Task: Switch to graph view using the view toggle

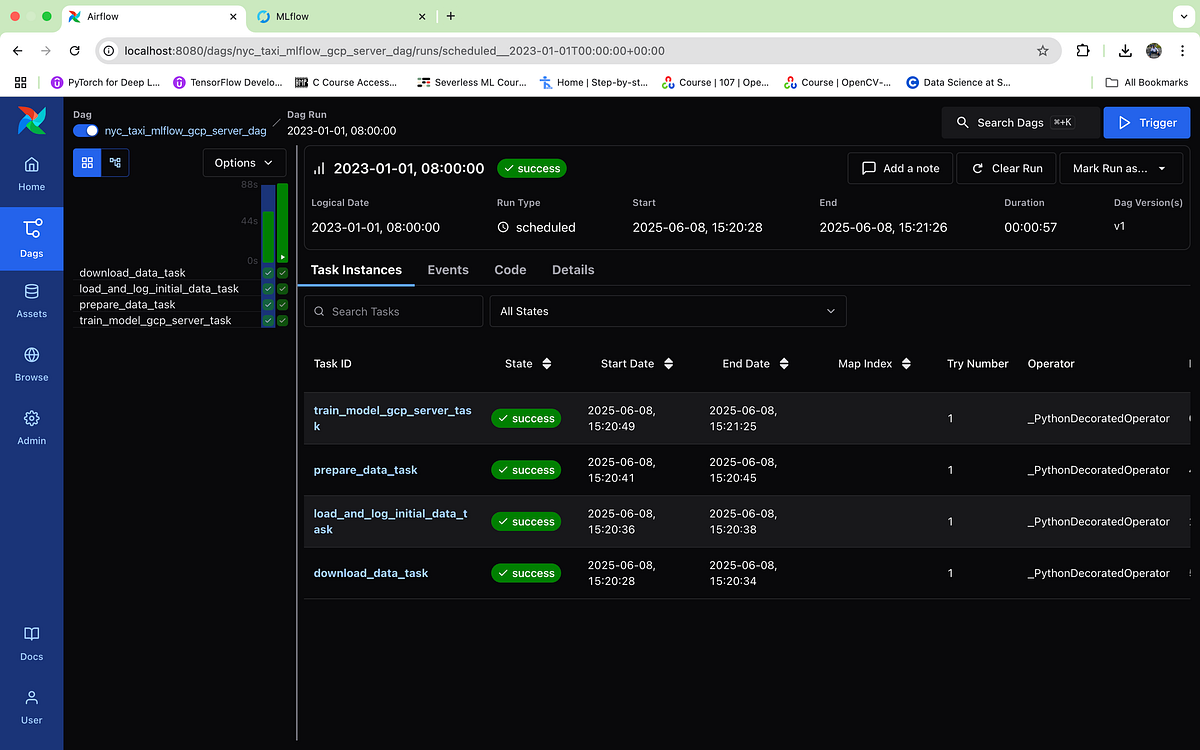Action: click(113, 162)
